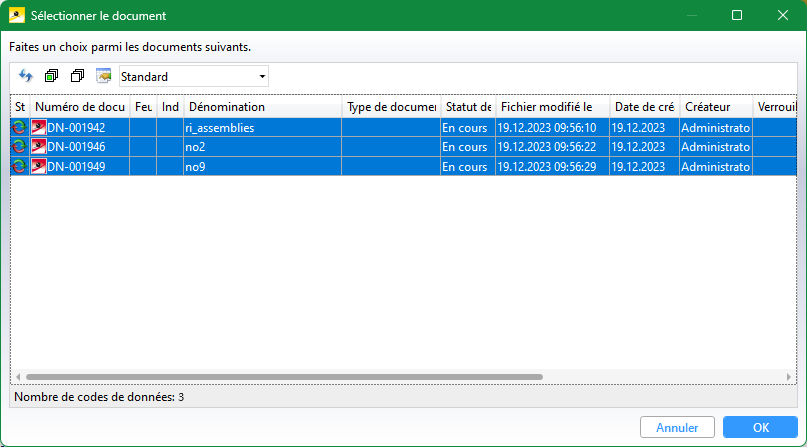Click the refresh arrows toolbar icon
Viewport: 807px width, 447px height.
[x=26, y=76]
